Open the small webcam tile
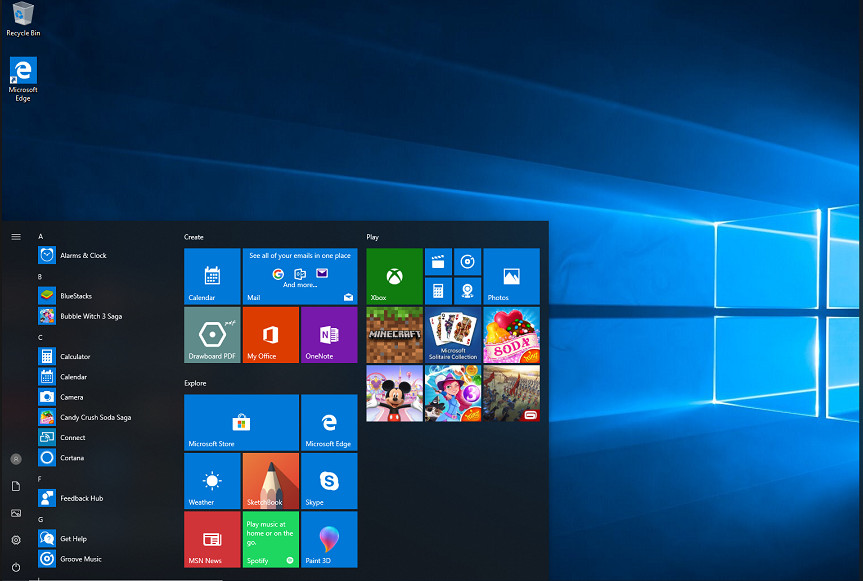 467,291
